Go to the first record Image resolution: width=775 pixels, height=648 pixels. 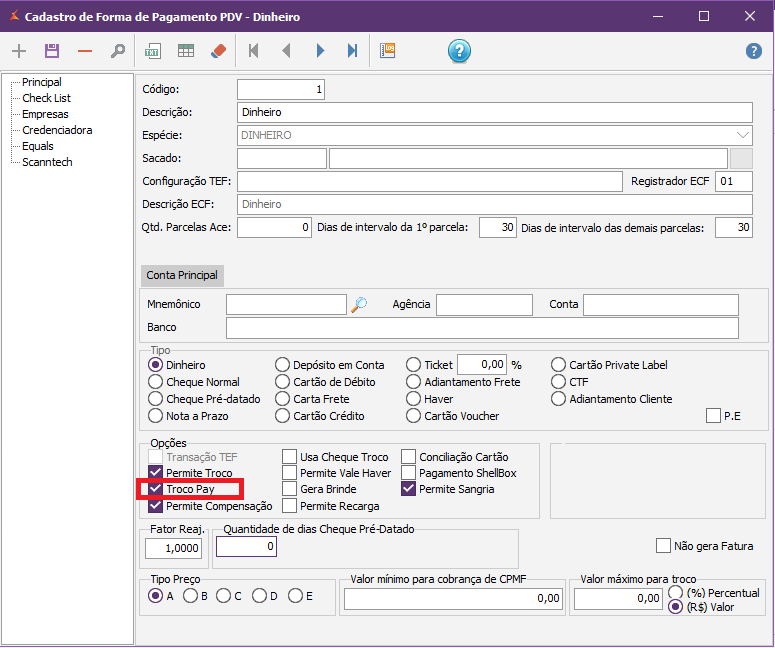pos(254,51)
